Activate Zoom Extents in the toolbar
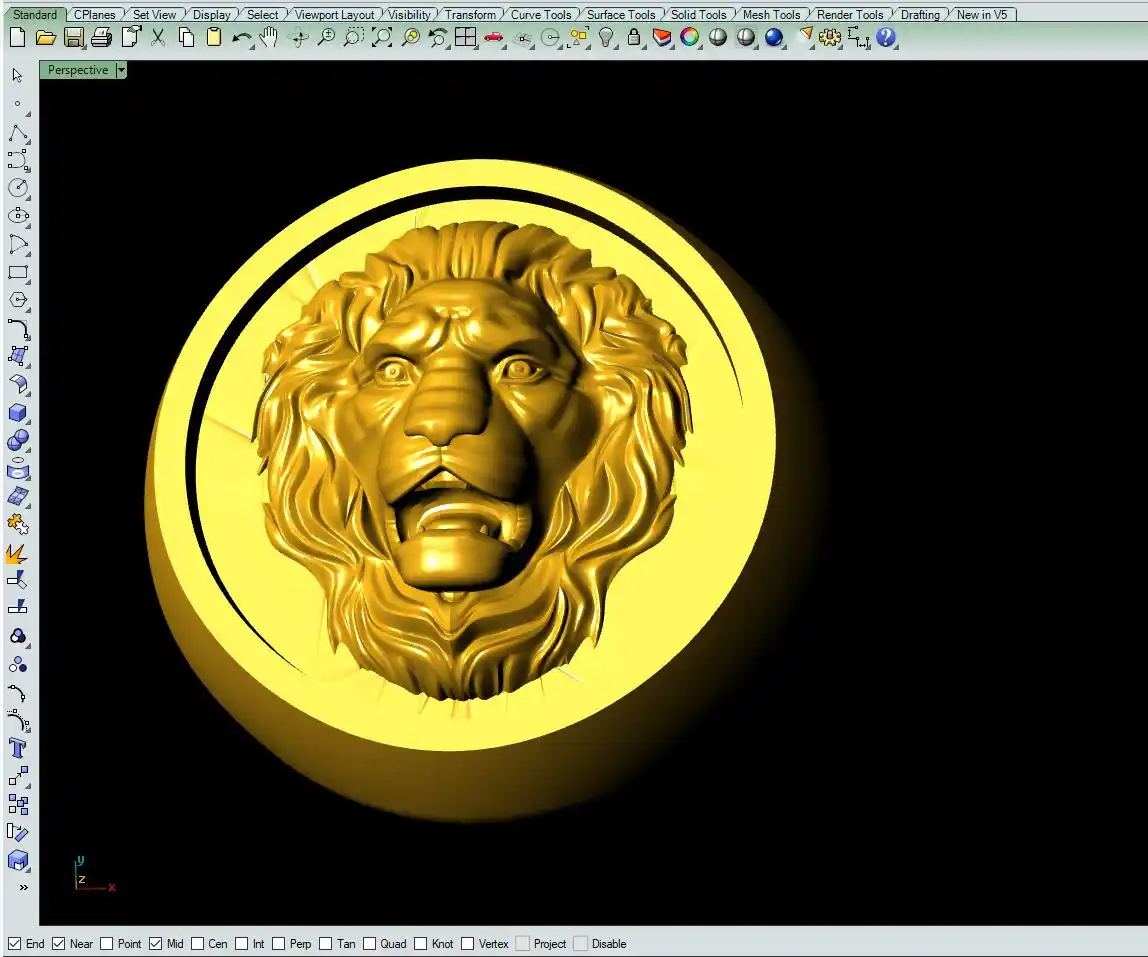 (x=382, y=38)
